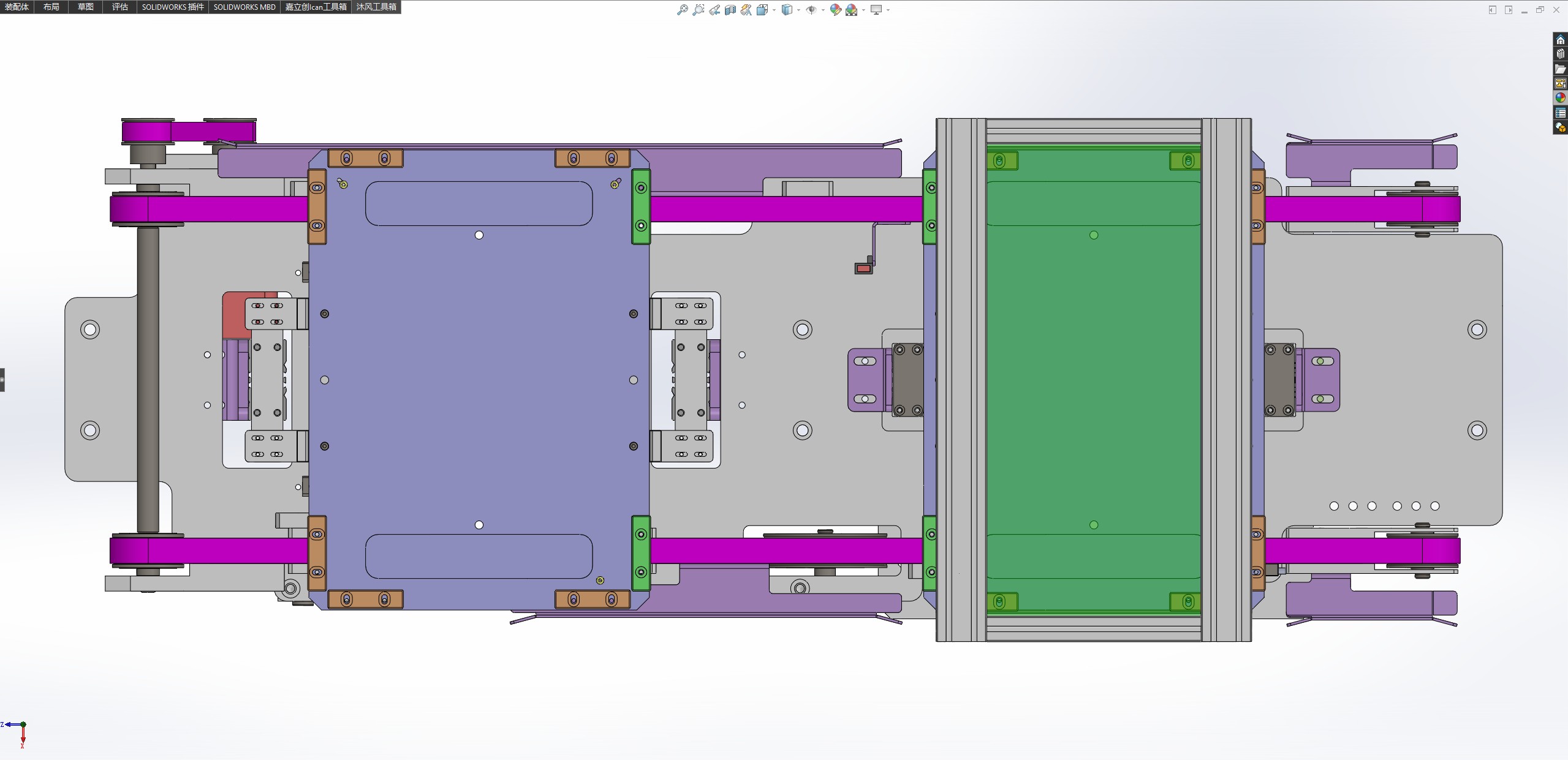
Task: Open the 评估 tab
Action: click(119, 7)
